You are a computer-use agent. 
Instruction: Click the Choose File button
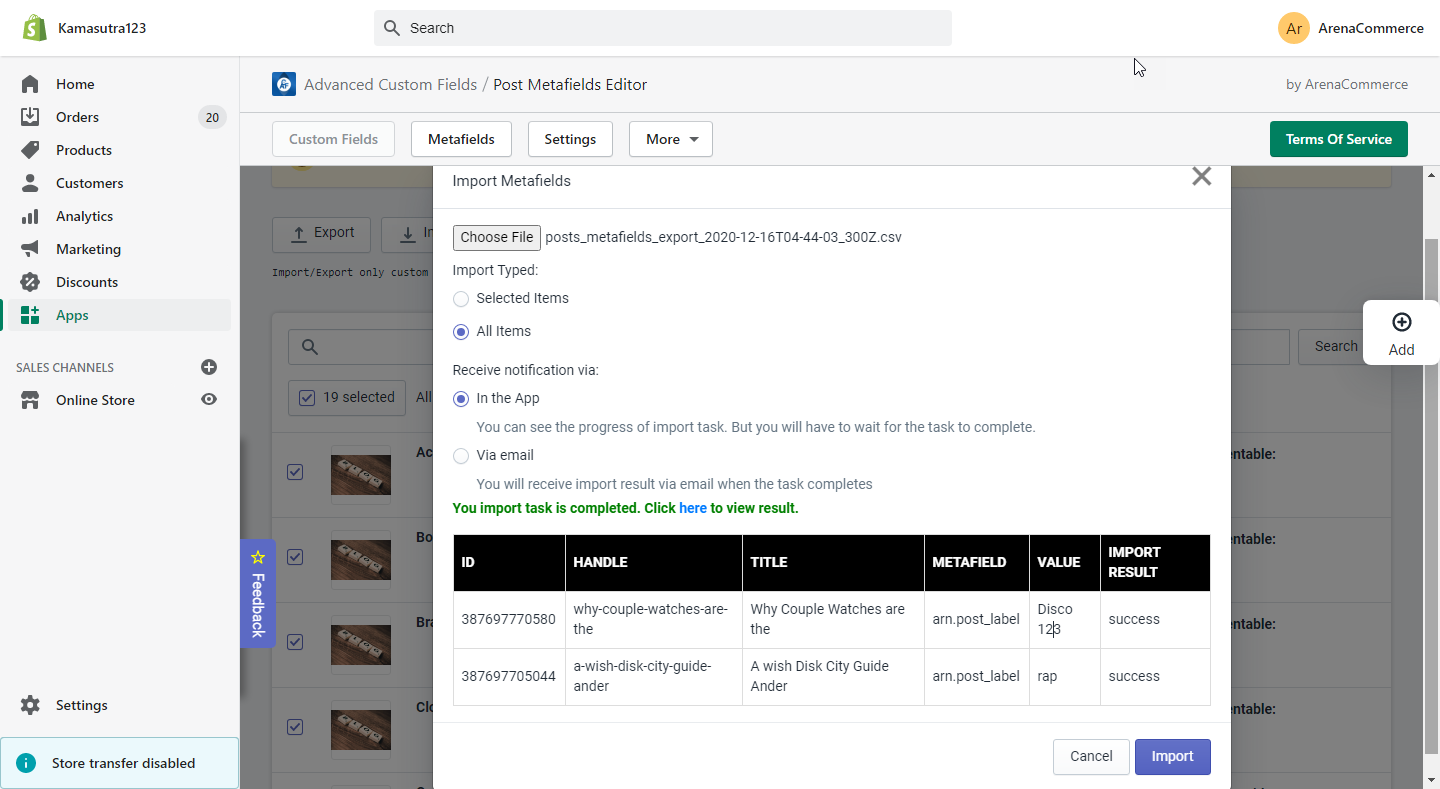[x=497, y=237]
